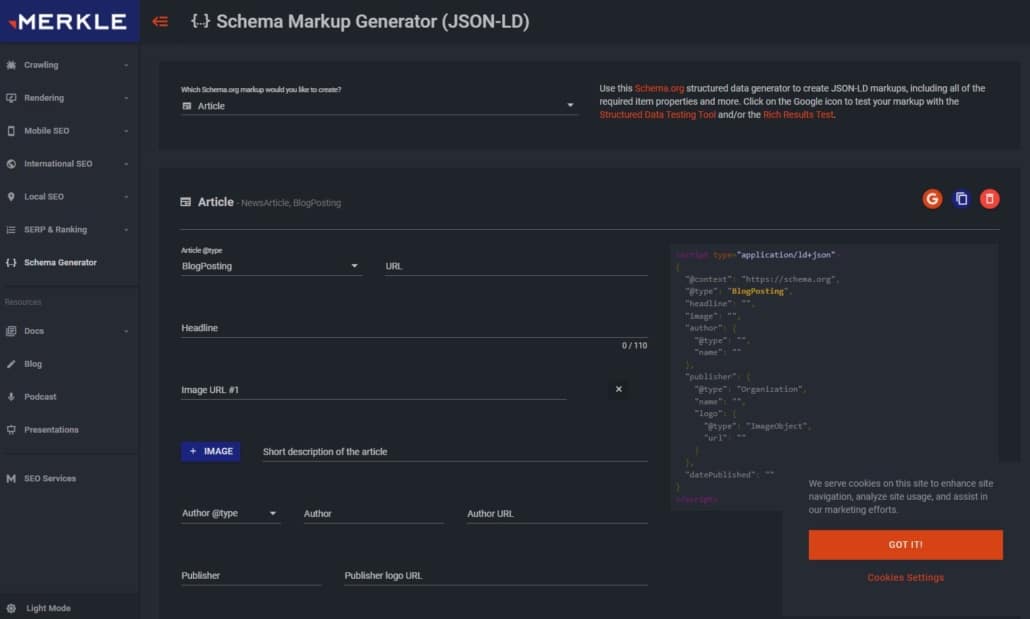Open Cookies Settings link
The width and height of the screenshot is (1030, 619).
click(x=905, y=578)
